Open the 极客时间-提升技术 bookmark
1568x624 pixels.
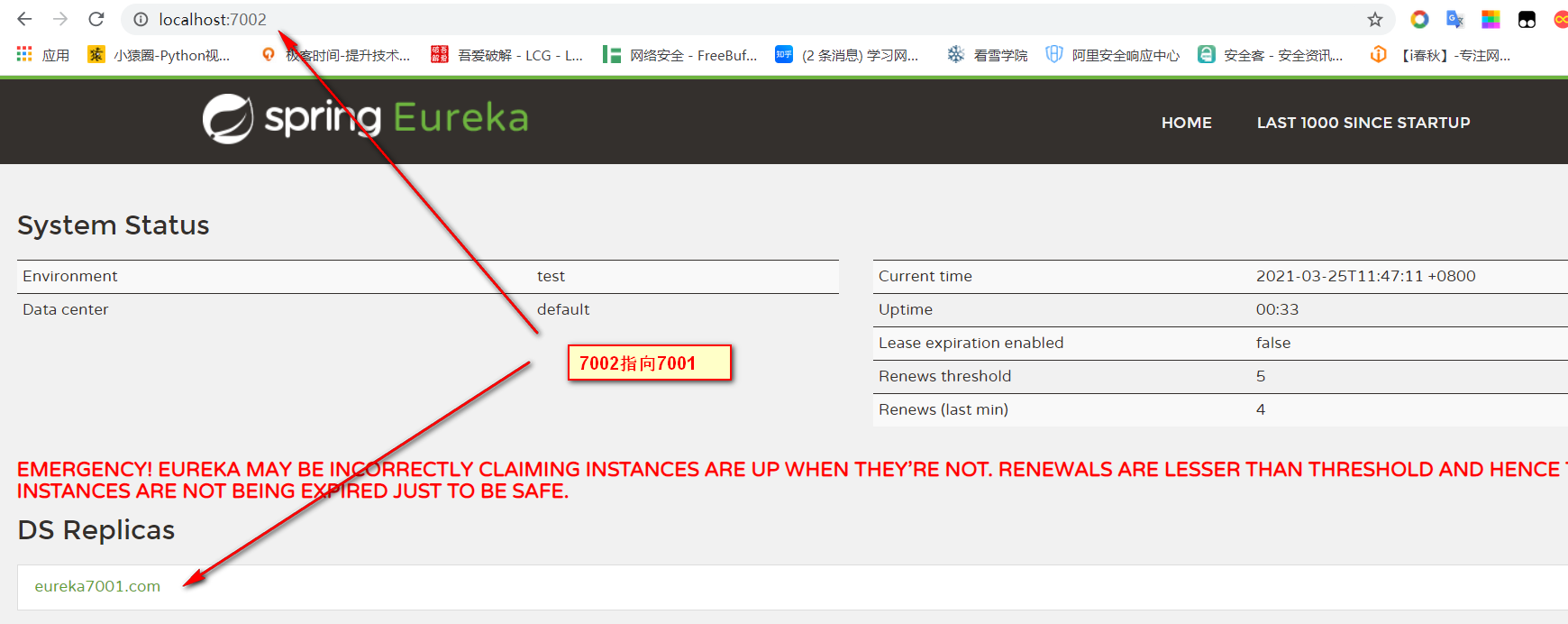(335, 55)
